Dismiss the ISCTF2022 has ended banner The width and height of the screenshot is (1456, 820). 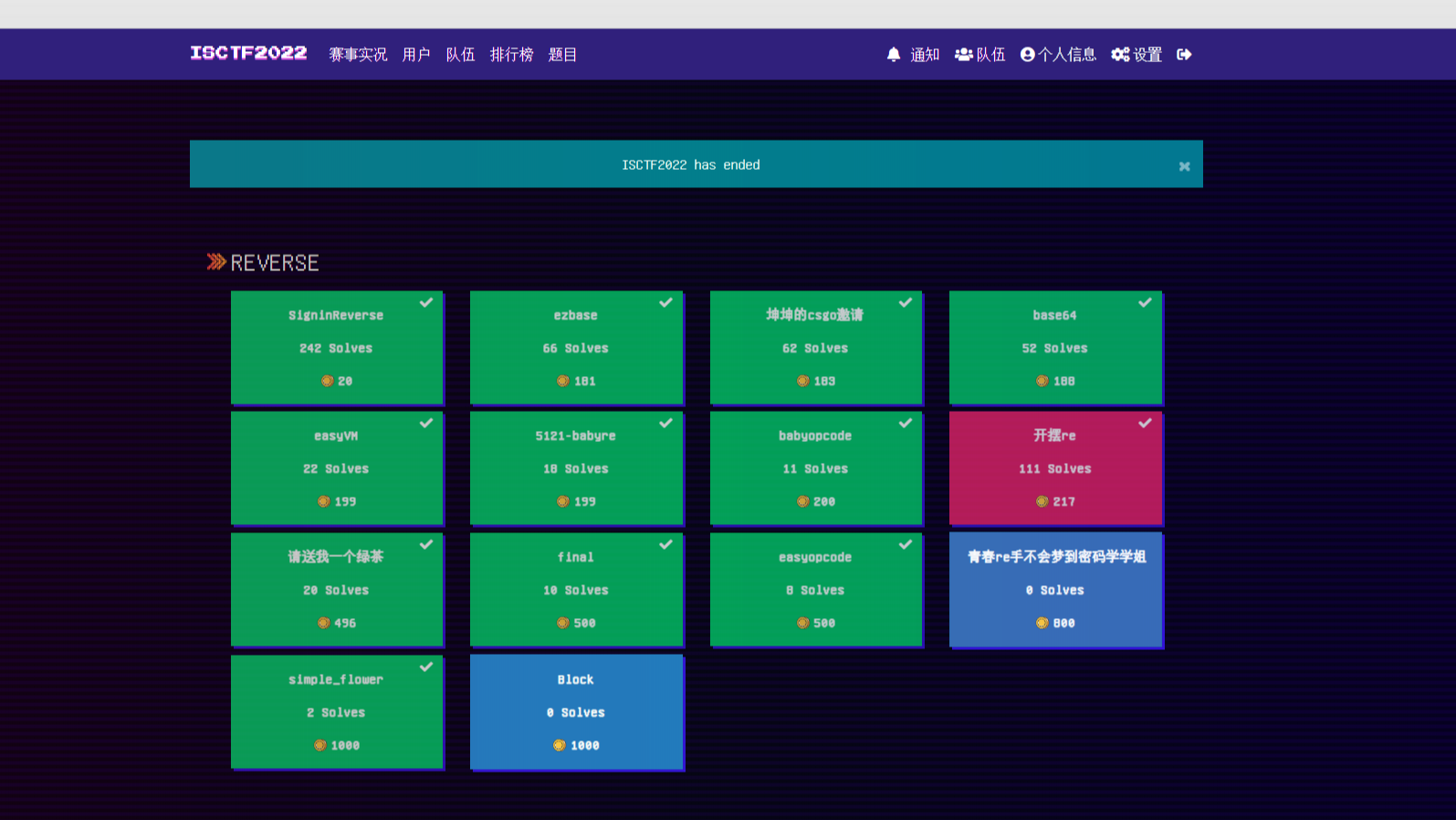(x=1184, y=166)
